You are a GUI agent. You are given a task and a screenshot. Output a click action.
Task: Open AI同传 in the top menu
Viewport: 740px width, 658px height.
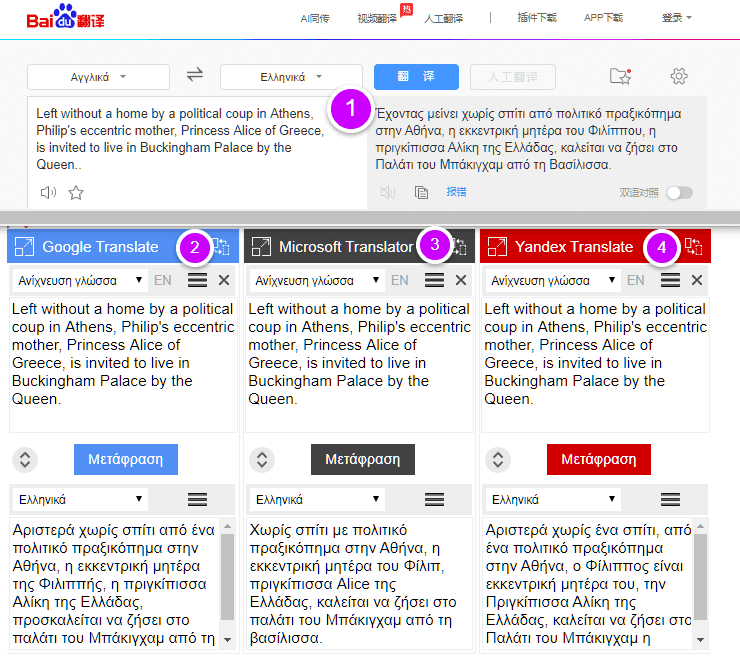(315, 18)
